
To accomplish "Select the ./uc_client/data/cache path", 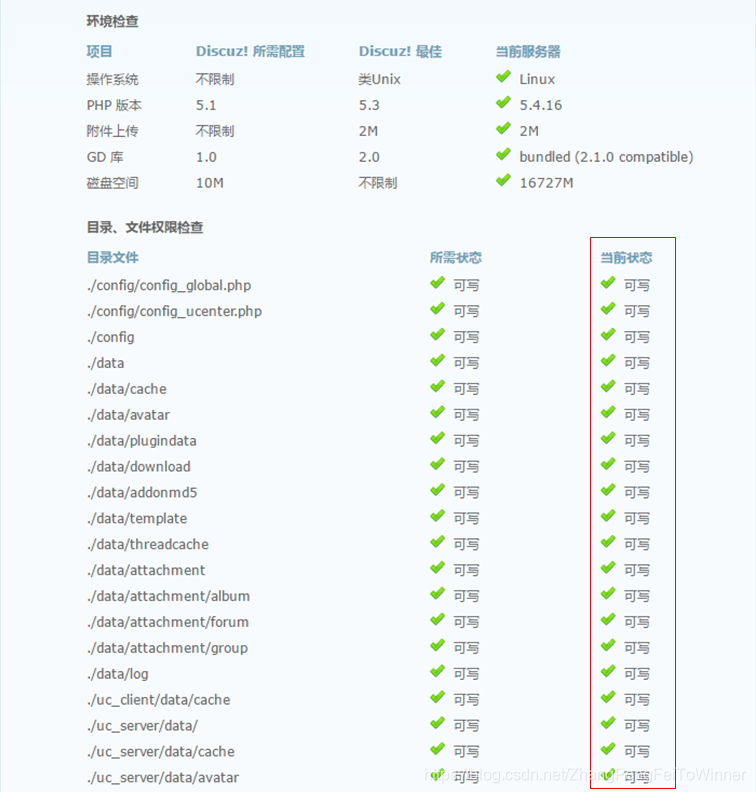I will click(x=158, y=700).
